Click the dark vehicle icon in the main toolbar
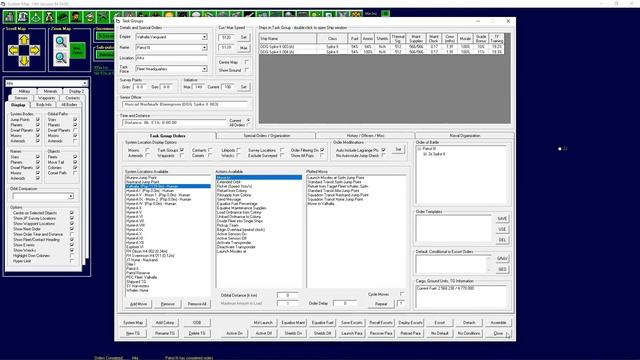 63,17
